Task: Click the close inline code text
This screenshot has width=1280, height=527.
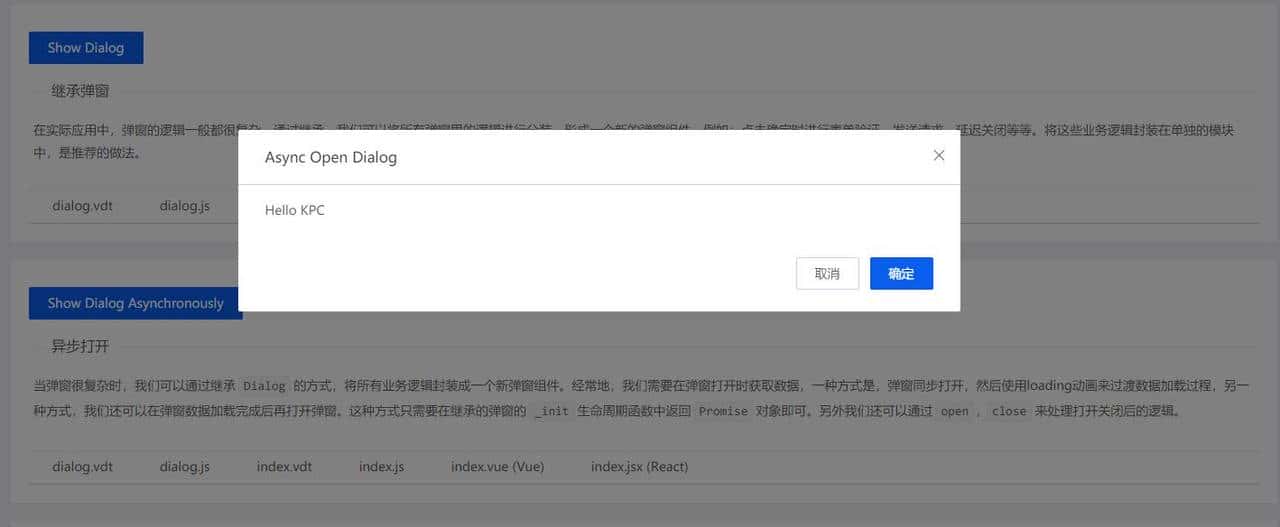Action: [1009, 411]
